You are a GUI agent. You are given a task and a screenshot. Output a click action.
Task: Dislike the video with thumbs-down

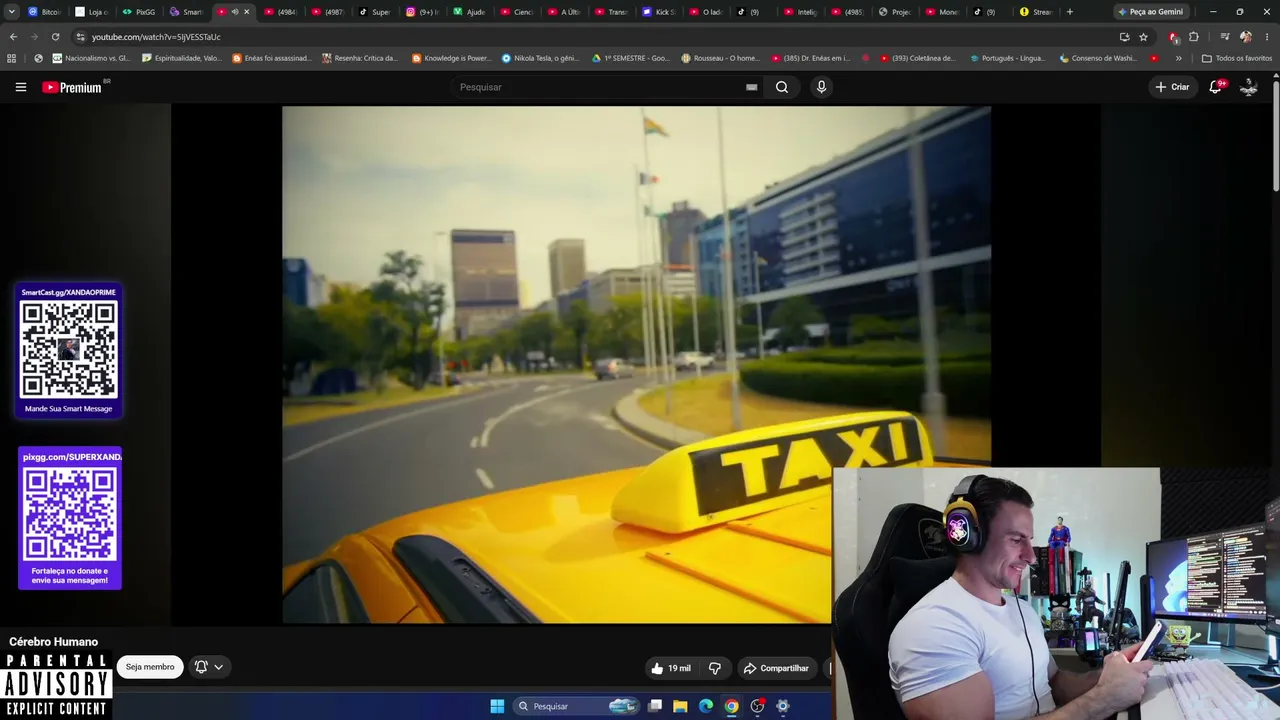[715, 668]
